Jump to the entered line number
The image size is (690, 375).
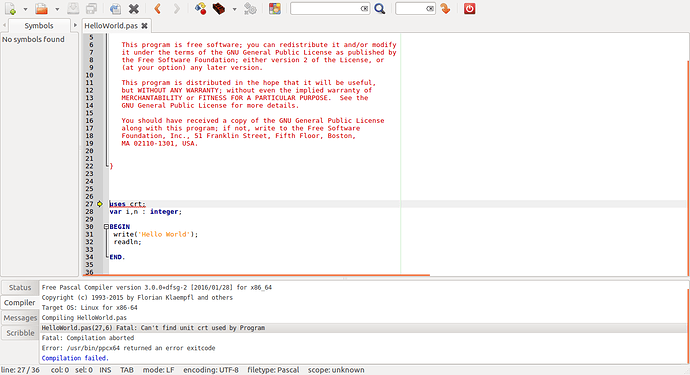pyautogui.click(x=445, y=9)
